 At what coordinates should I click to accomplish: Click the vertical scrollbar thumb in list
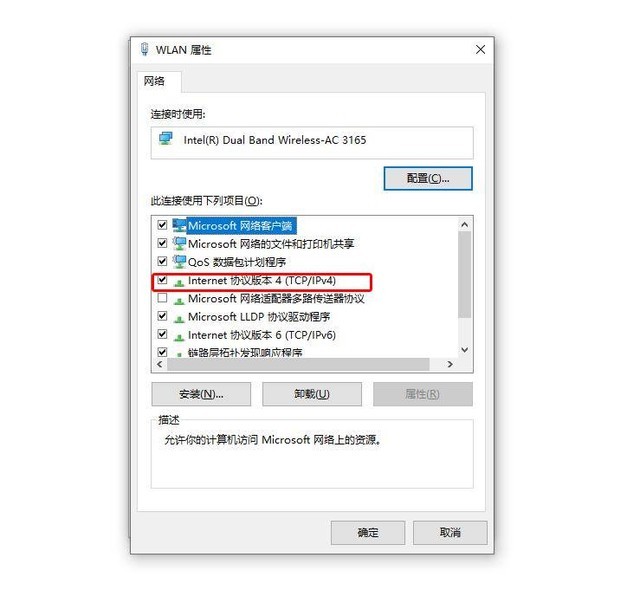pyautogui.click(x=464, y=274)
